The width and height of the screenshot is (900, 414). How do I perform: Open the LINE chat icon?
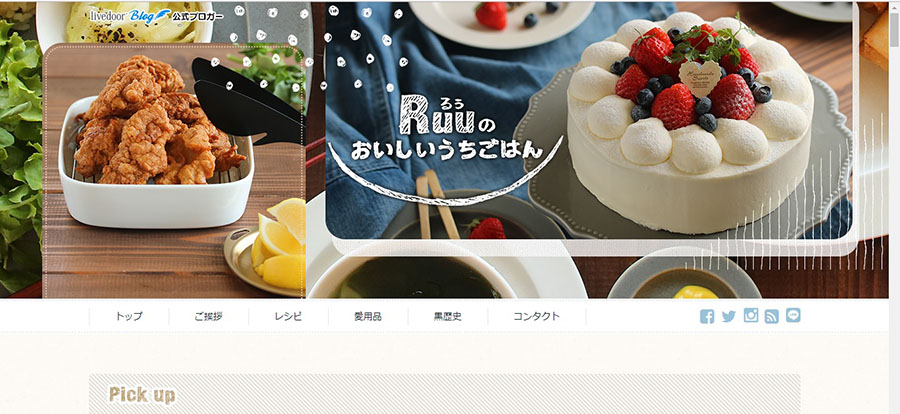793,315
